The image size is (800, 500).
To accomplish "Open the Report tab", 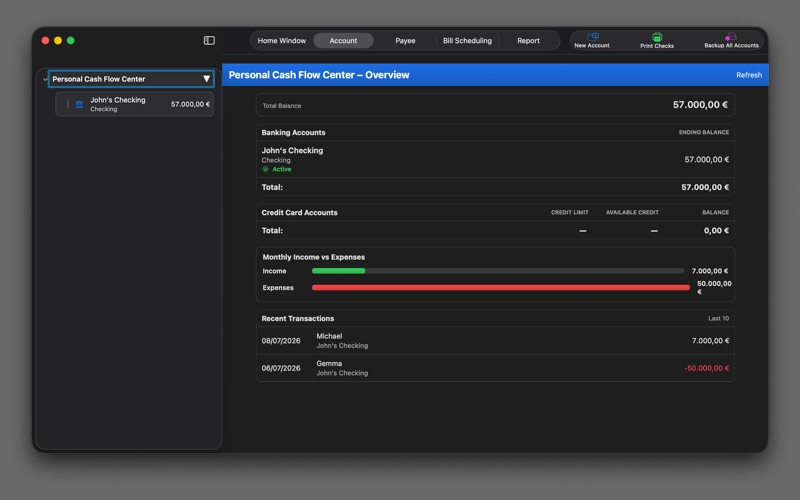I will pyautogui.click(x=529, y=41).
